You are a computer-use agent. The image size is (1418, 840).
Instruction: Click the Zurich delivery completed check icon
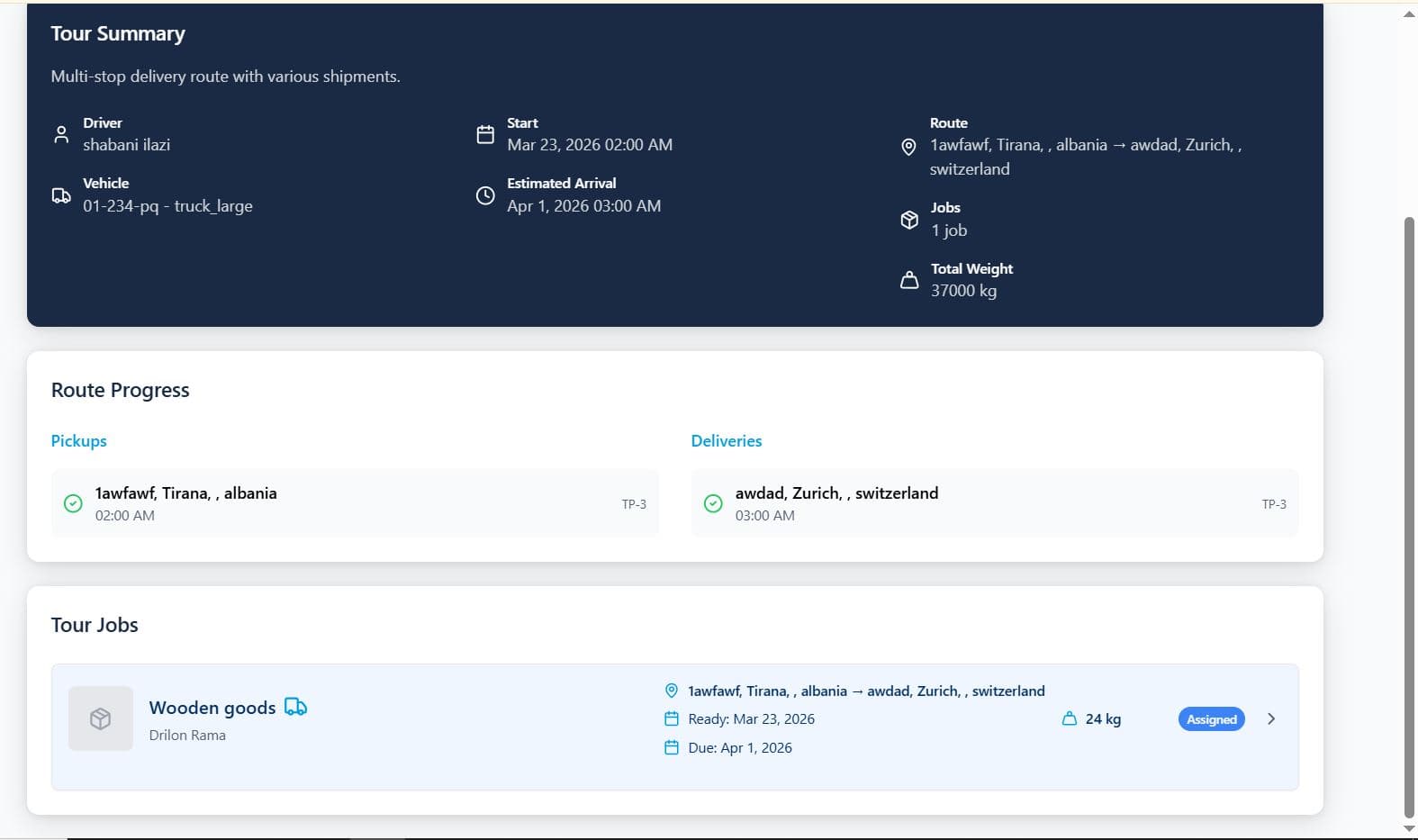coord(713,503)
